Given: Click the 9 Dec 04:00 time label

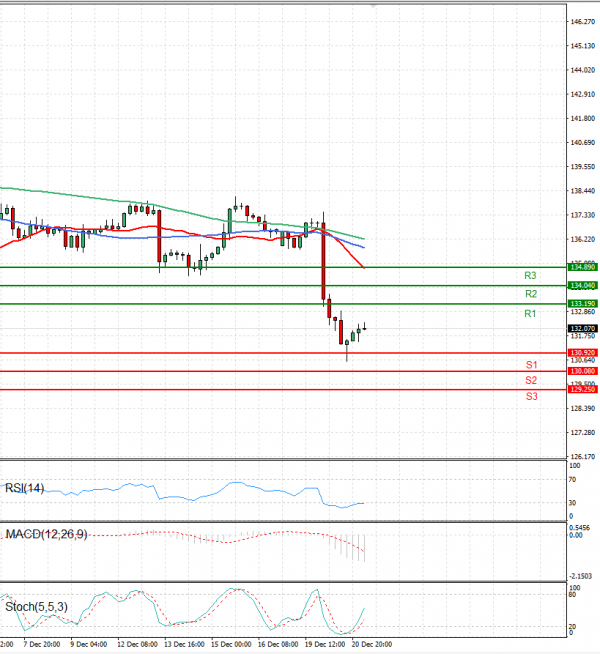Looking at the screenshot, I should [x=88, y=644].
